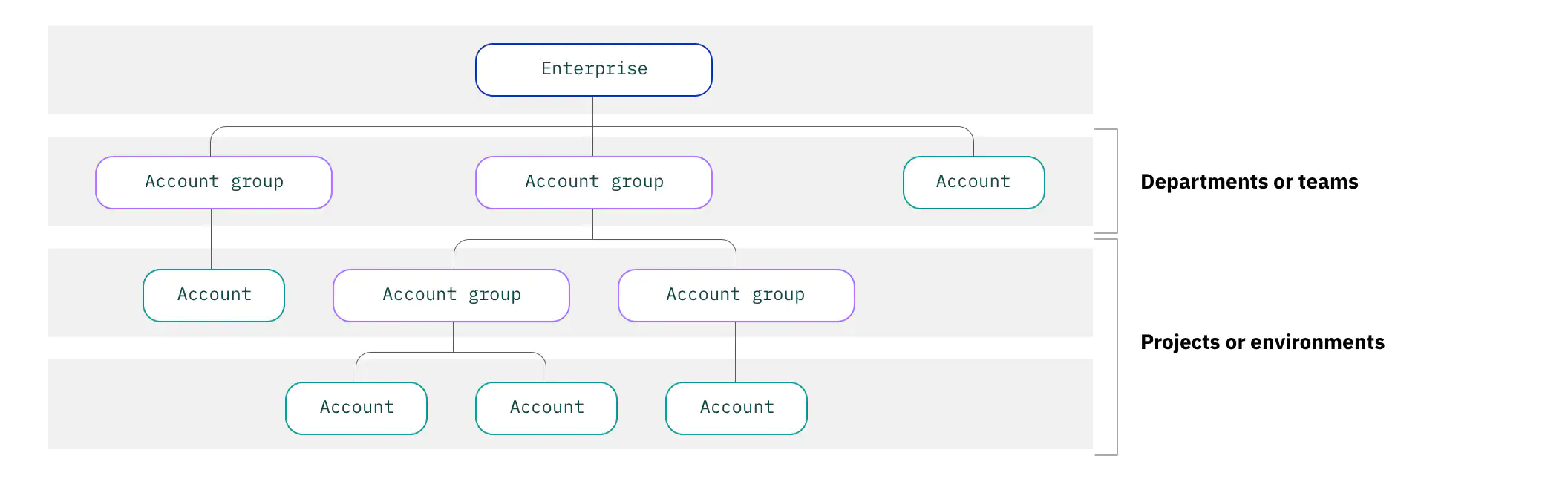Click the rightmost Account in the bottom row
This screenshot has width=1568, height=499.
[736, 408]
